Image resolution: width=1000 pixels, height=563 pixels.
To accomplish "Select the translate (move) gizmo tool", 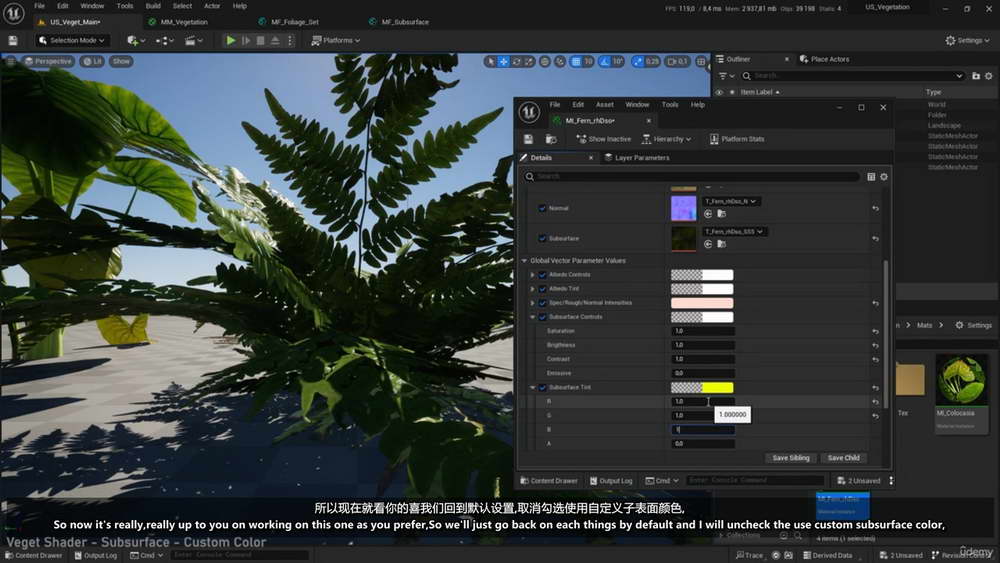I will (x=503, y=61).
